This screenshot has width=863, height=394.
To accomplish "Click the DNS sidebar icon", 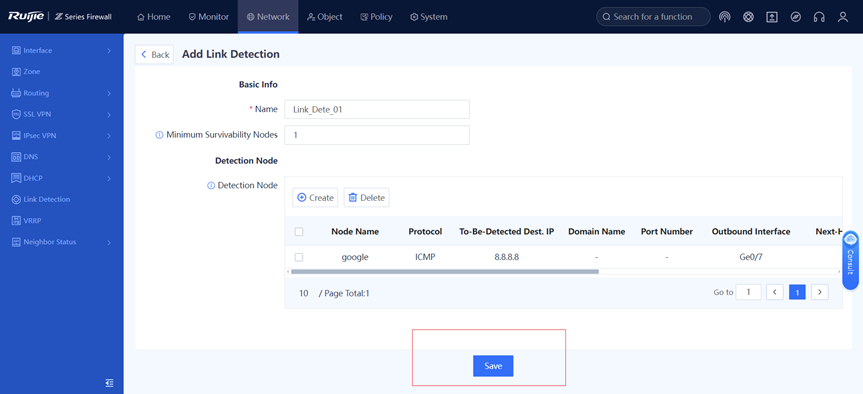I will click(x=16, y=157).
